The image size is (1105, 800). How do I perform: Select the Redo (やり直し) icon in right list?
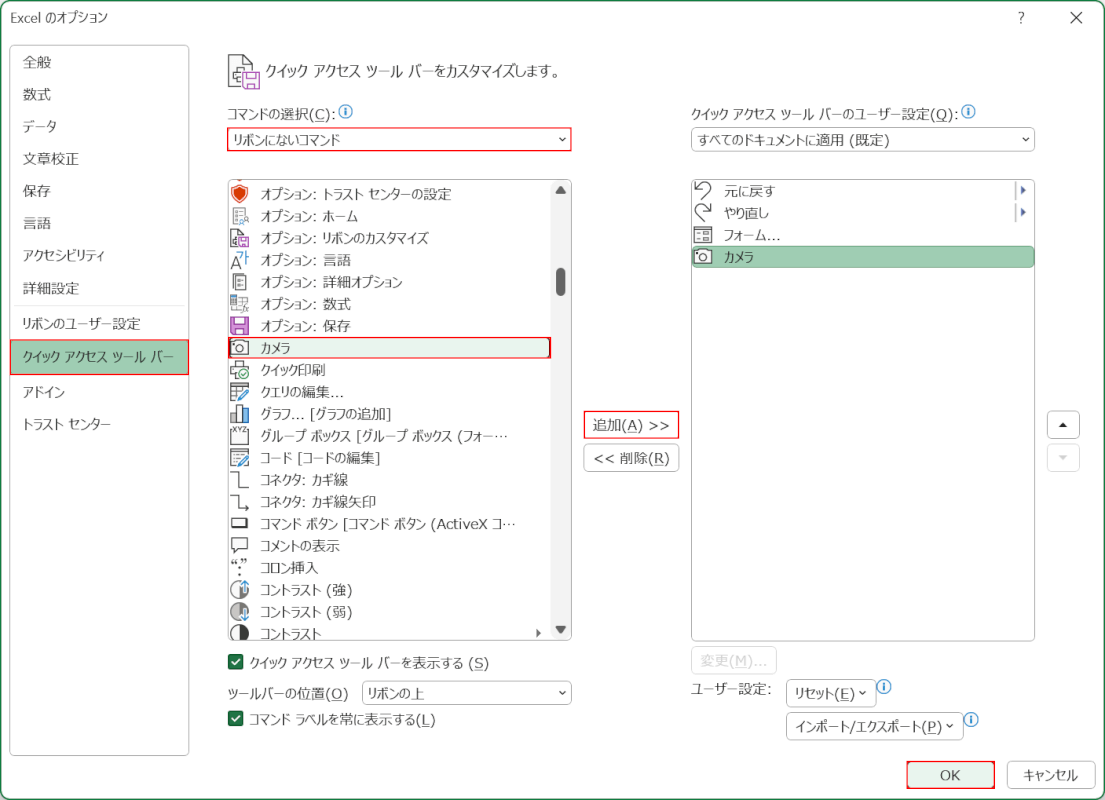pyautogui.click(x=703, y=213)
